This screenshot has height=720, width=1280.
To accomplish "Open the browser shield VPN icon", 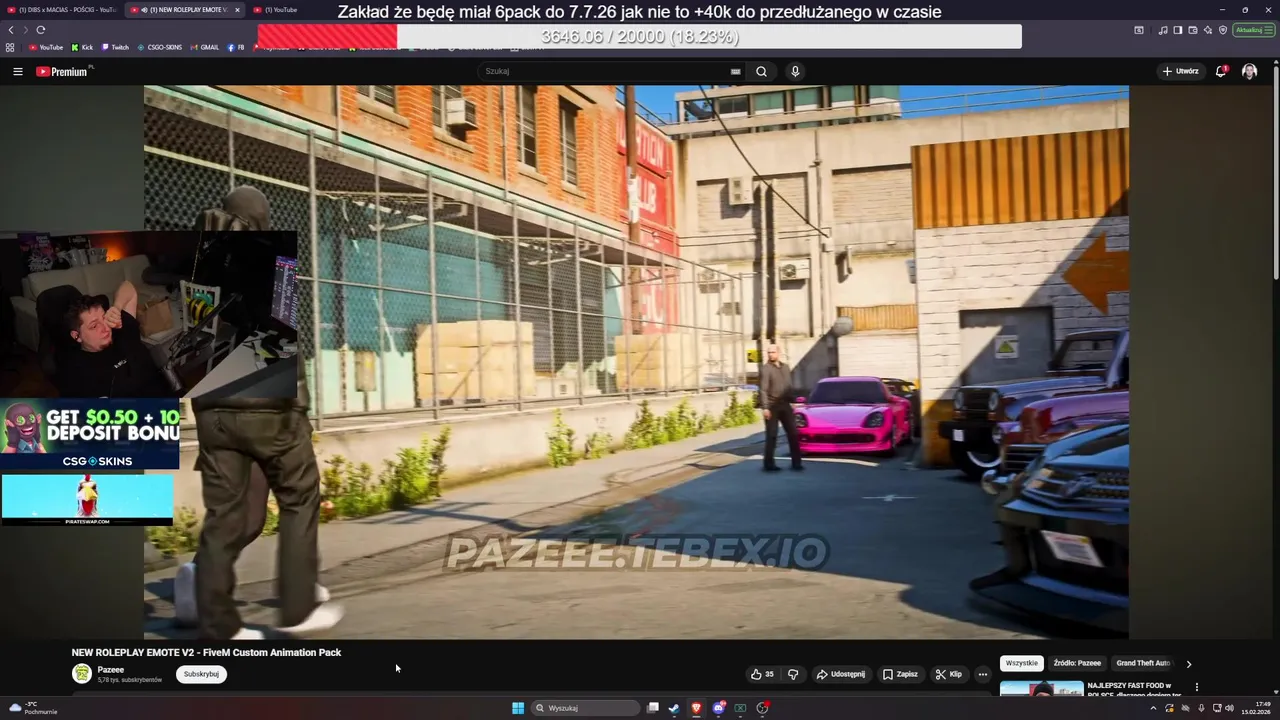I will tap(1223, 30).
